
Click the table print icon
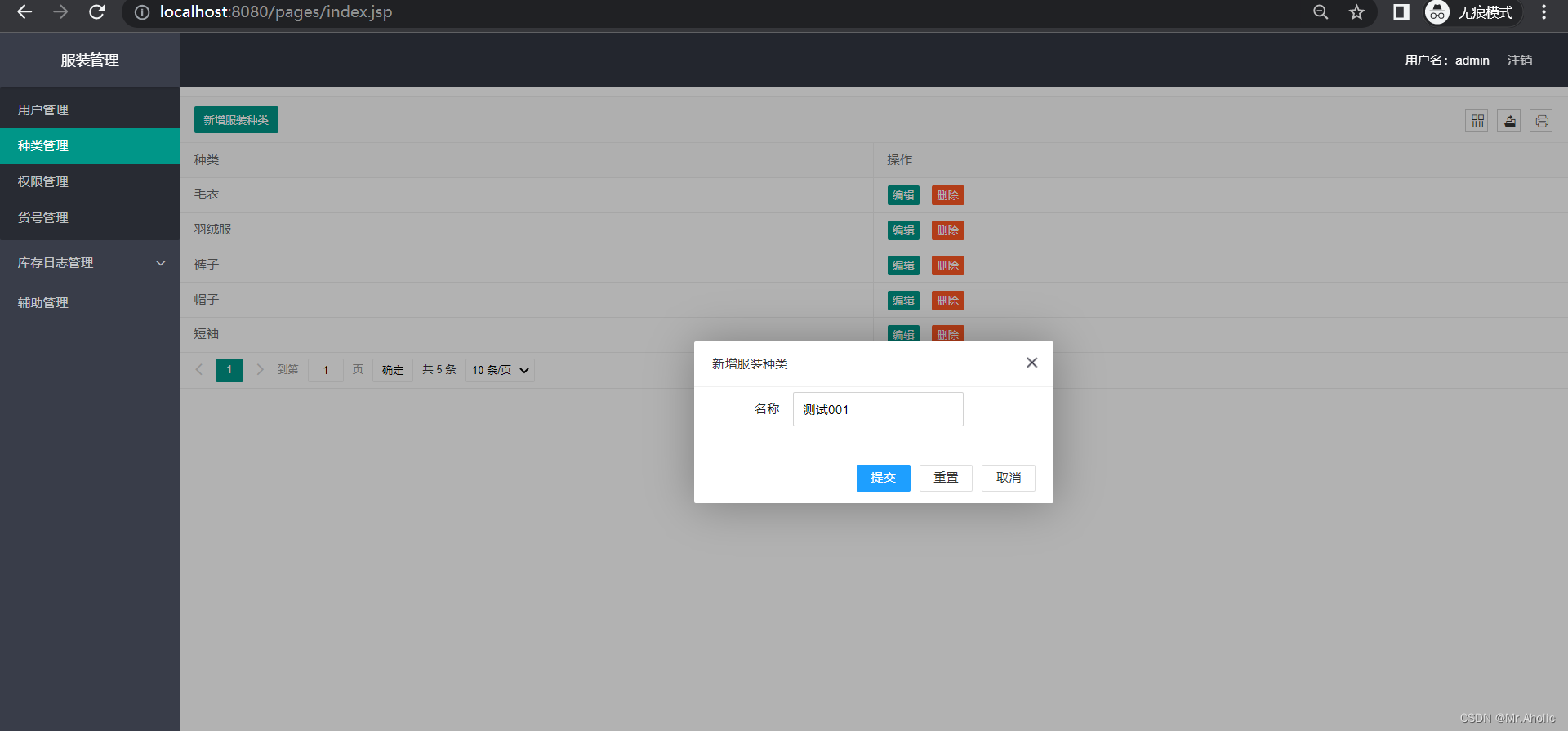pyautogui.click(x=1541, y=121)
